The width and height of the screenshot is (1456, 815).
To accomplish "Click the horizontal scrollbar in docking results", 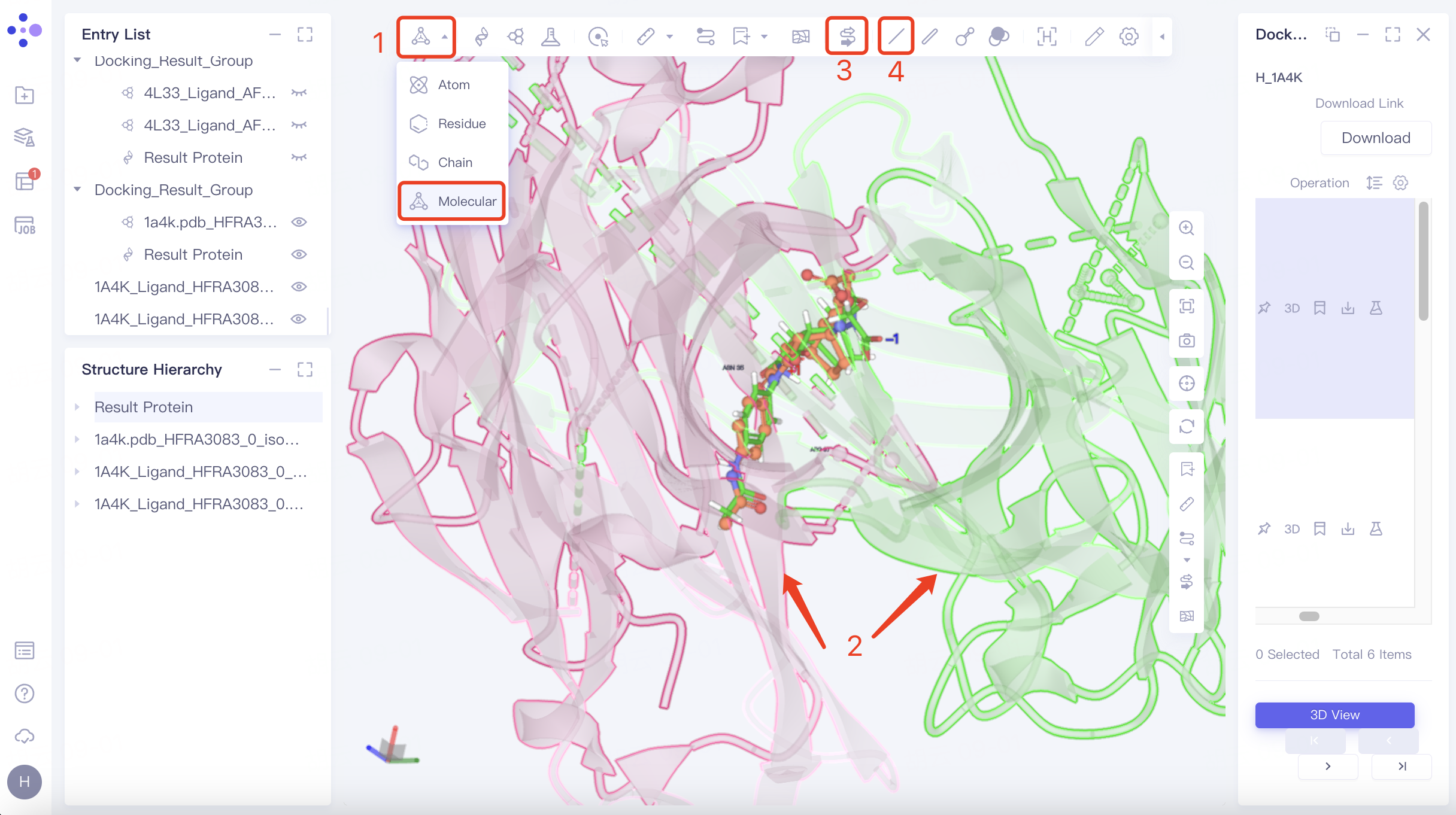I will coord(1309,616).
